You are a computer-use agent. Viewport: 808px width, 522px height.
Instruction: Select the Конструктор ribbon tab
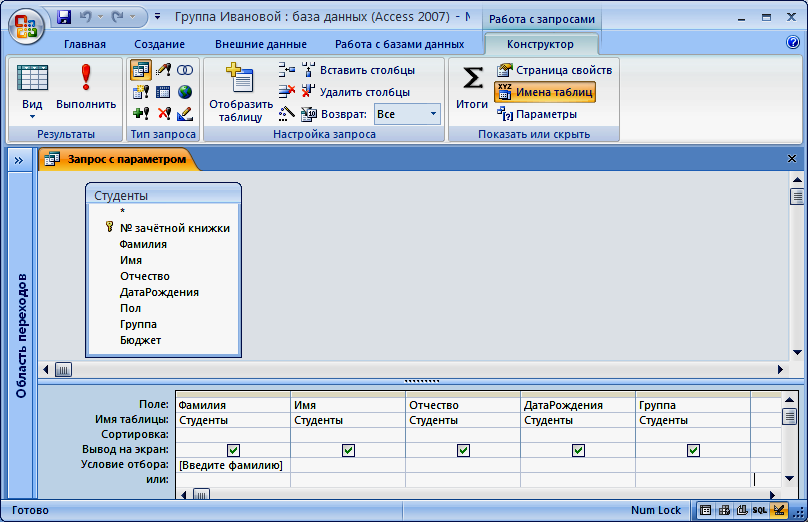540,44
